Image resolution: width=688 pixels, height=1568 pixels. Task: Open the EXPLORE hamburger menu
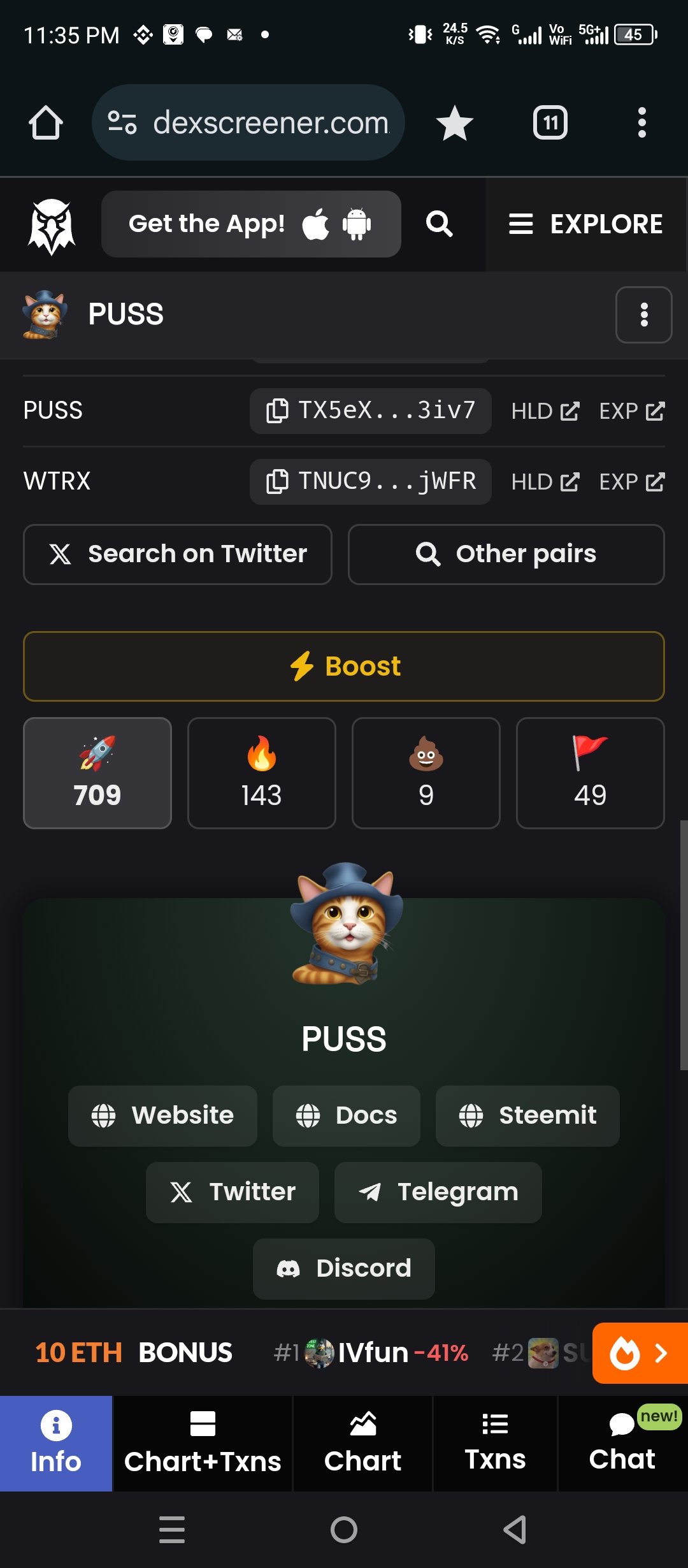[585, 224]
